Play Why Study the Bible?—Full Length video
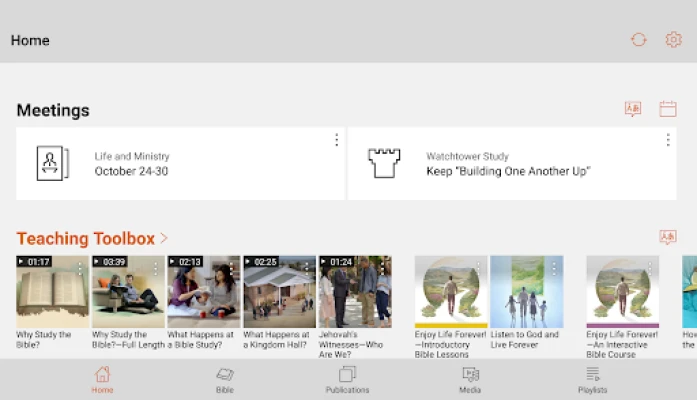The height and width of the screenshot is (400, 697). tap(128, 292)
